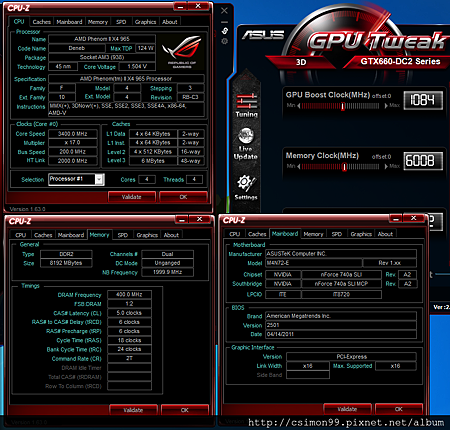Go to About tab in the CPU-Z Mainboard window
Screen dimensions: 450x430
click(385, 234)
